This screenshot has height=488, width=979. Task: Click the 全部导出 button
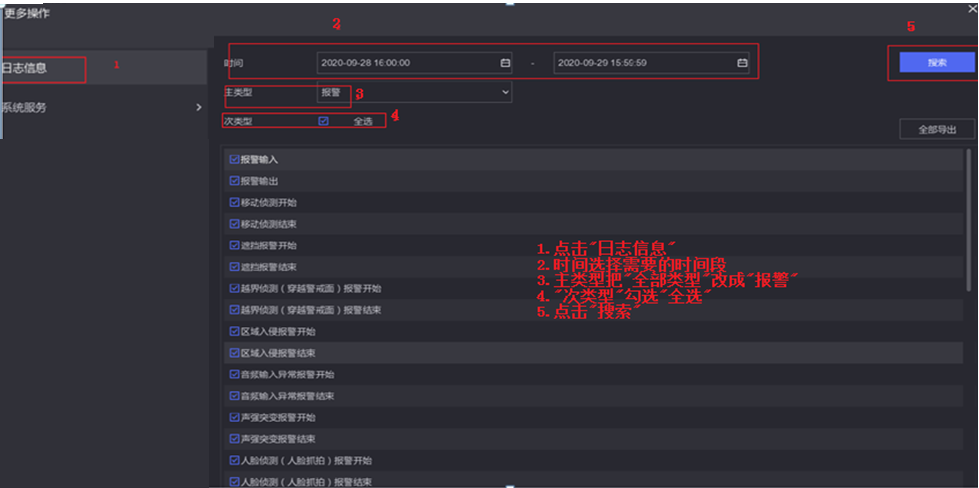point(937,129)
